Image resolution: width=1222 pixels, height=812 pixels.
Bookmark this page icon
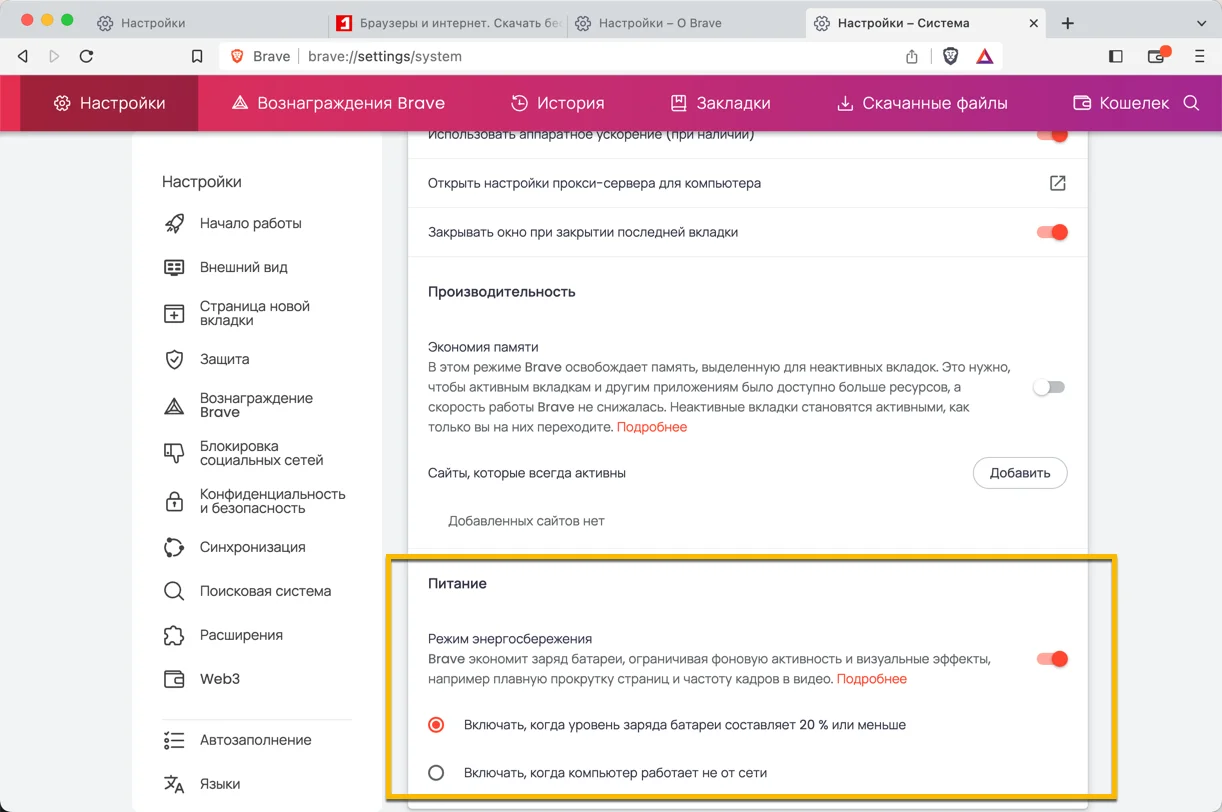tap(197, 57)
